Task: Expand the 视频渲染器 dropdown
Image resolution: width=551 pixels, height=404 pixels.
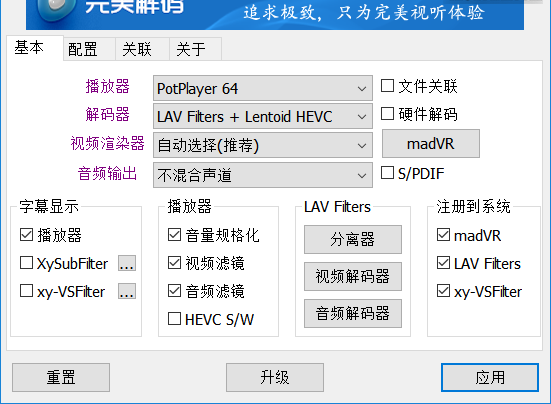Action: click(262, 145)
